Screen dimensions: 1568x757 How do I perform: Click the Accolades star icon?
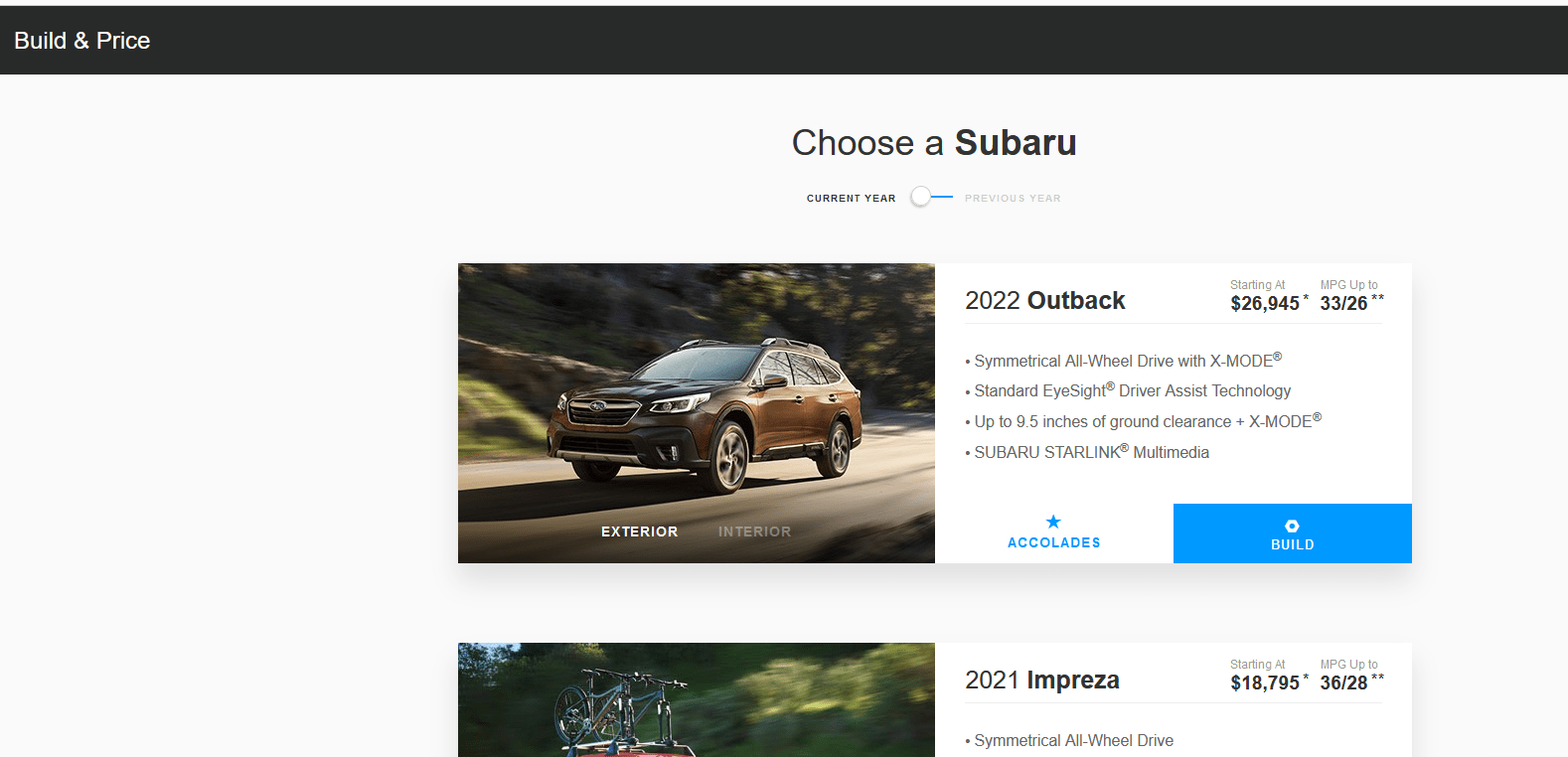[1053, 522]
